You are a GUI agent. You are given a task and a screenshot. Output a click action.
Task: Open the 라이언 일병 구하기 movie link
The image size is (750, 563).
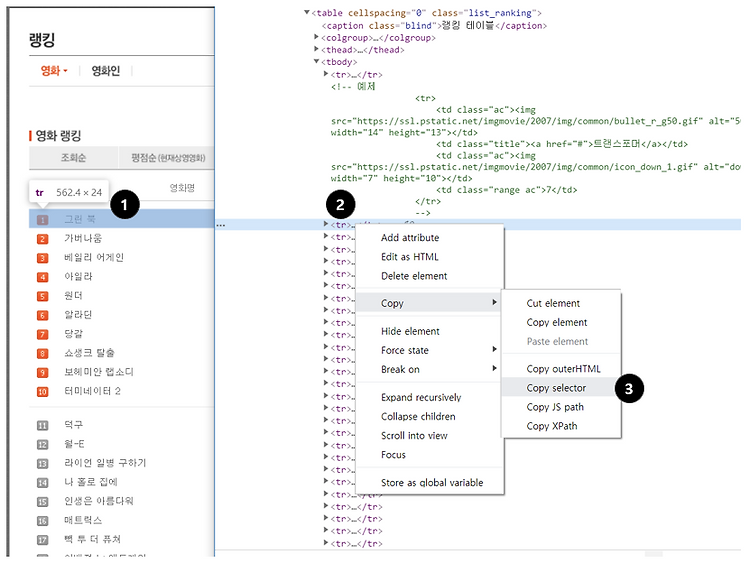click(105, 463)
